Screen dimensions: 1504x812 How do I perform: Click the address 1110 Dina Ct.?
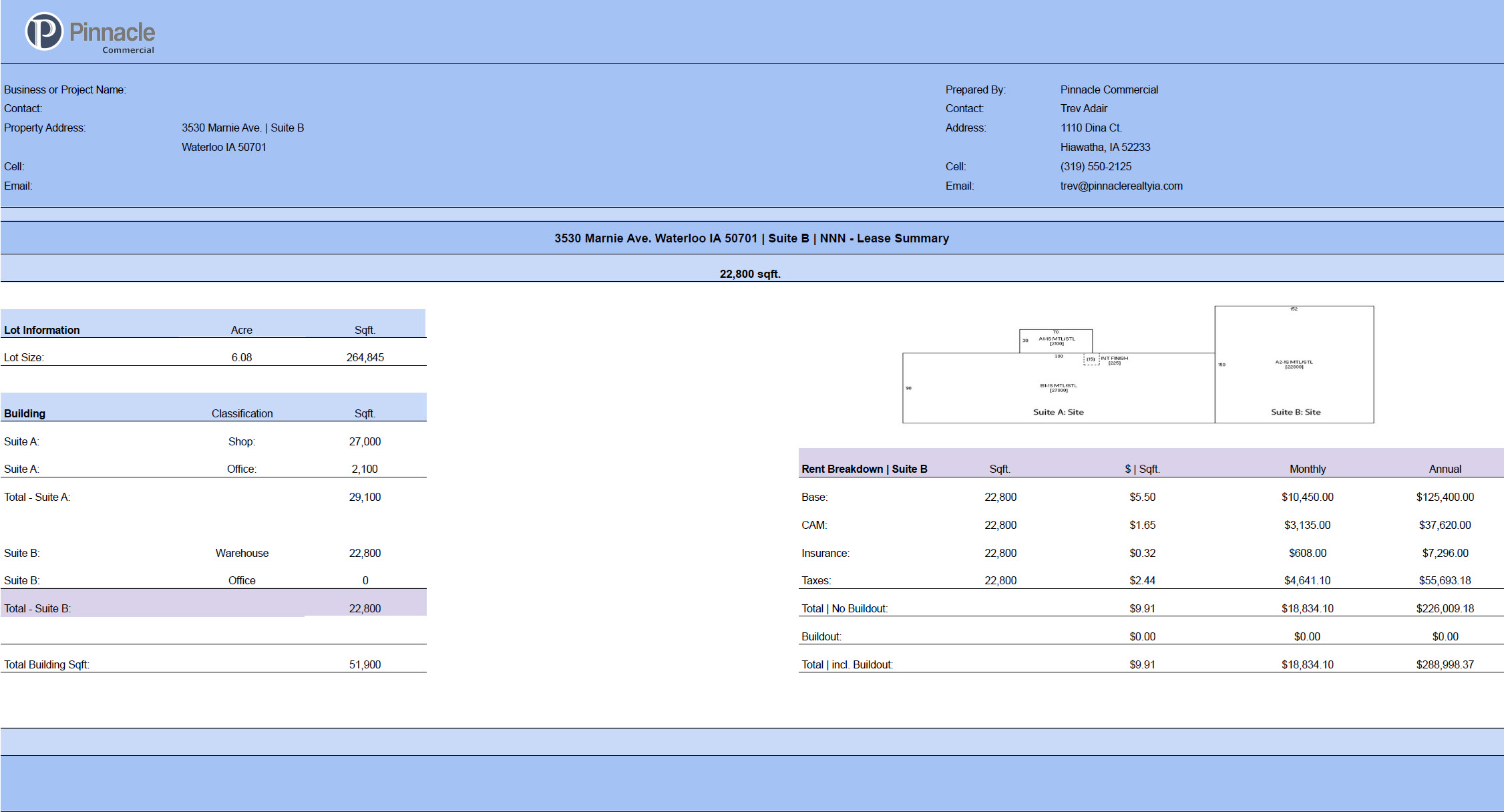tap(1091, 128)
